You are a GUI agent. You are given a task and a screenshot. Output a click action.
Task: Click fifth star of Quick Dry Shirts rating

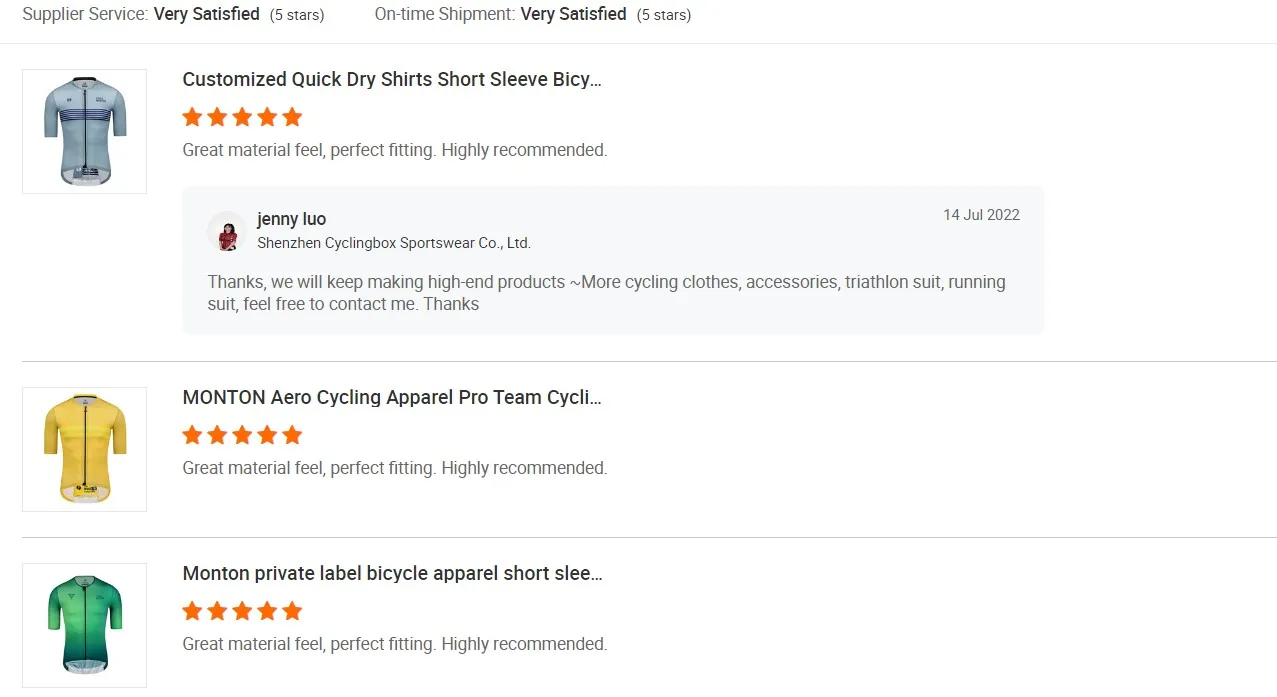pyautogui.click(x=292, y=117)
